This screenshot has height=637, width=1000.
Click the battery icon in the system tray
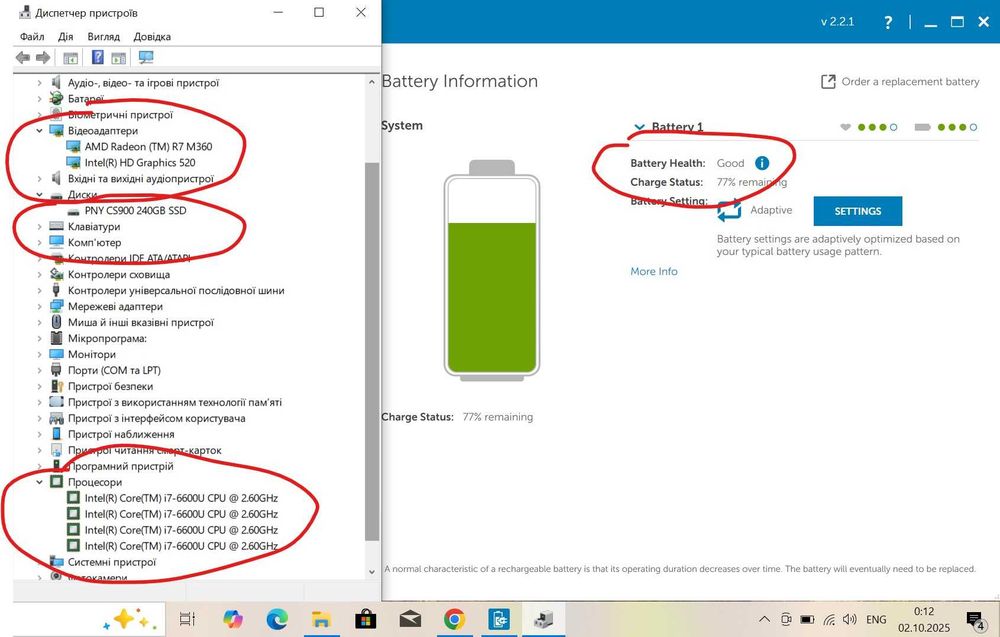[807, 619]
